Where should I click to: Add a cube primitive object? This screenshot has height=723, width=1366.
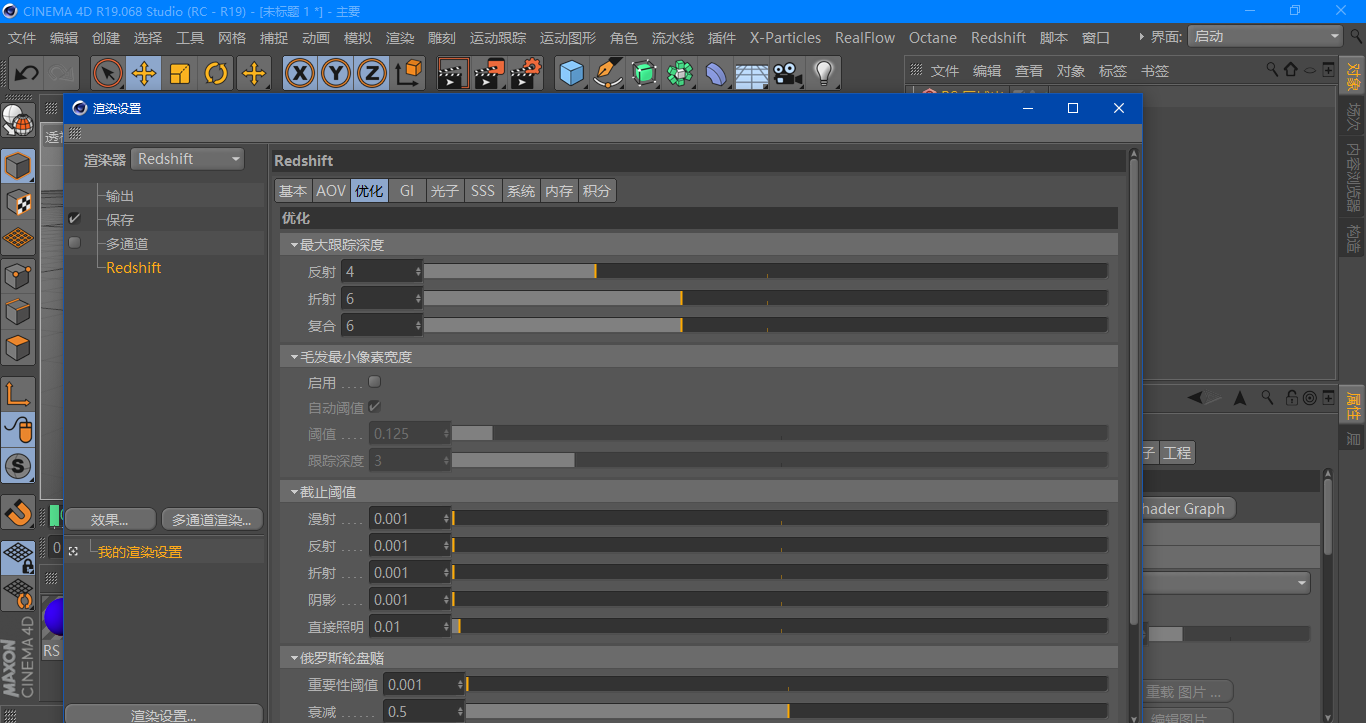point(571,73)
